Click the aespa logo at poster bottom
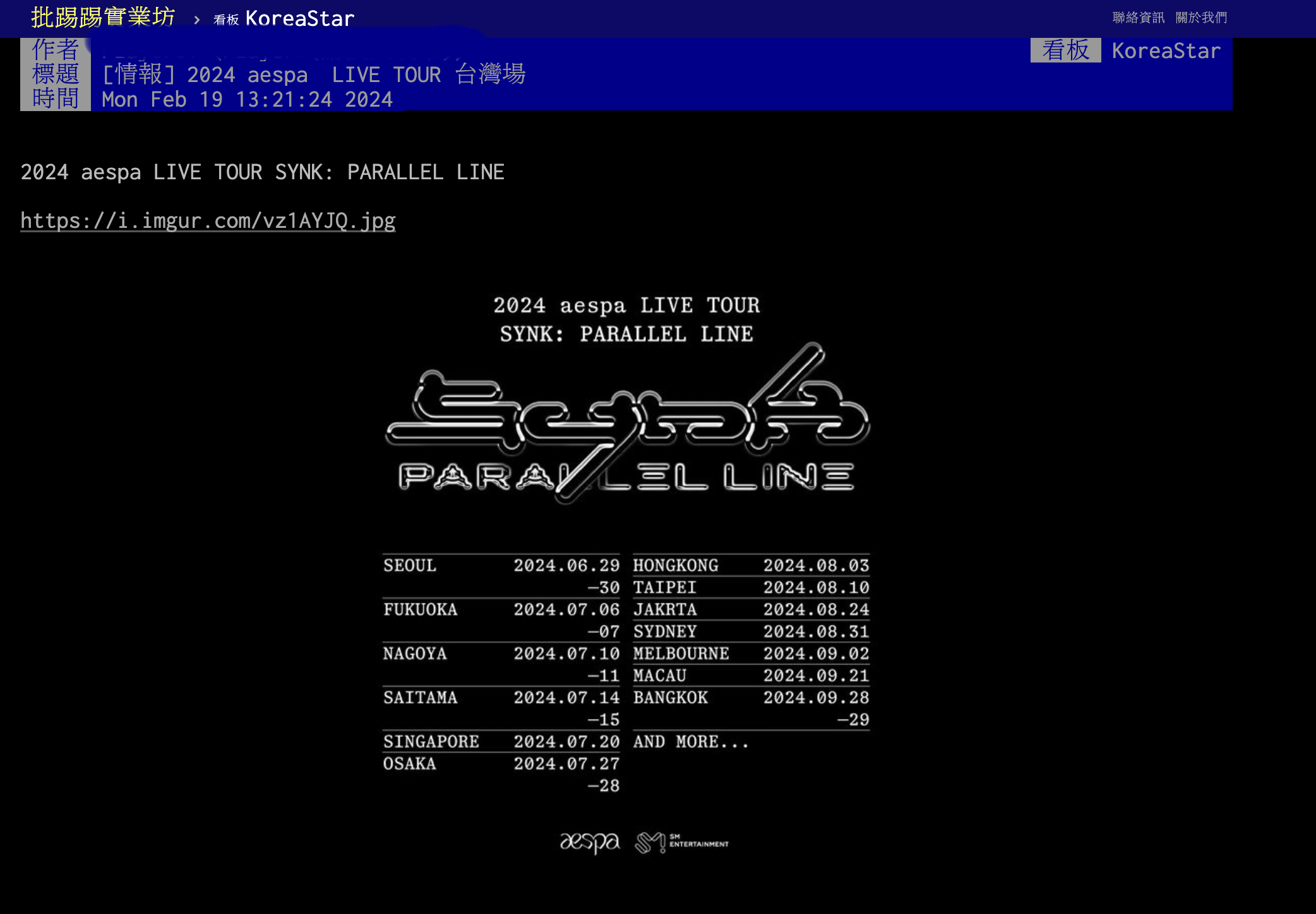This screenshot has height=914, width=1316. [x=590, y=842]
